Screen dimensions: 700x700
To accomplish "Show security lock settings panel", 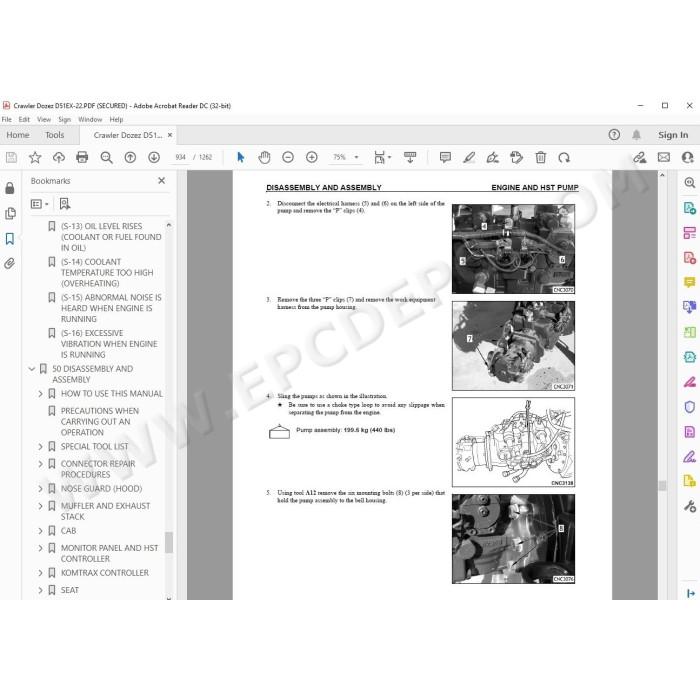I will click(10, 188).
